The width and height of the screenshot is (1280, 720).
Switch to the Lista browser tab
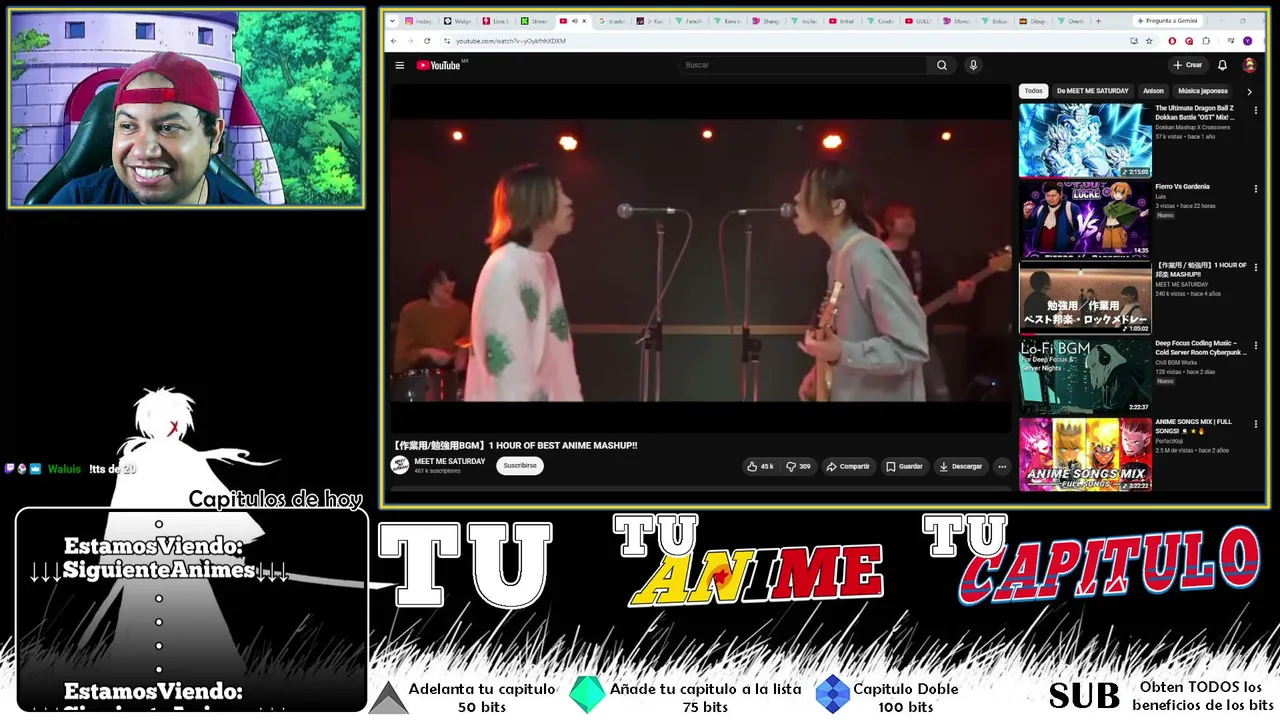click(495, 21)
